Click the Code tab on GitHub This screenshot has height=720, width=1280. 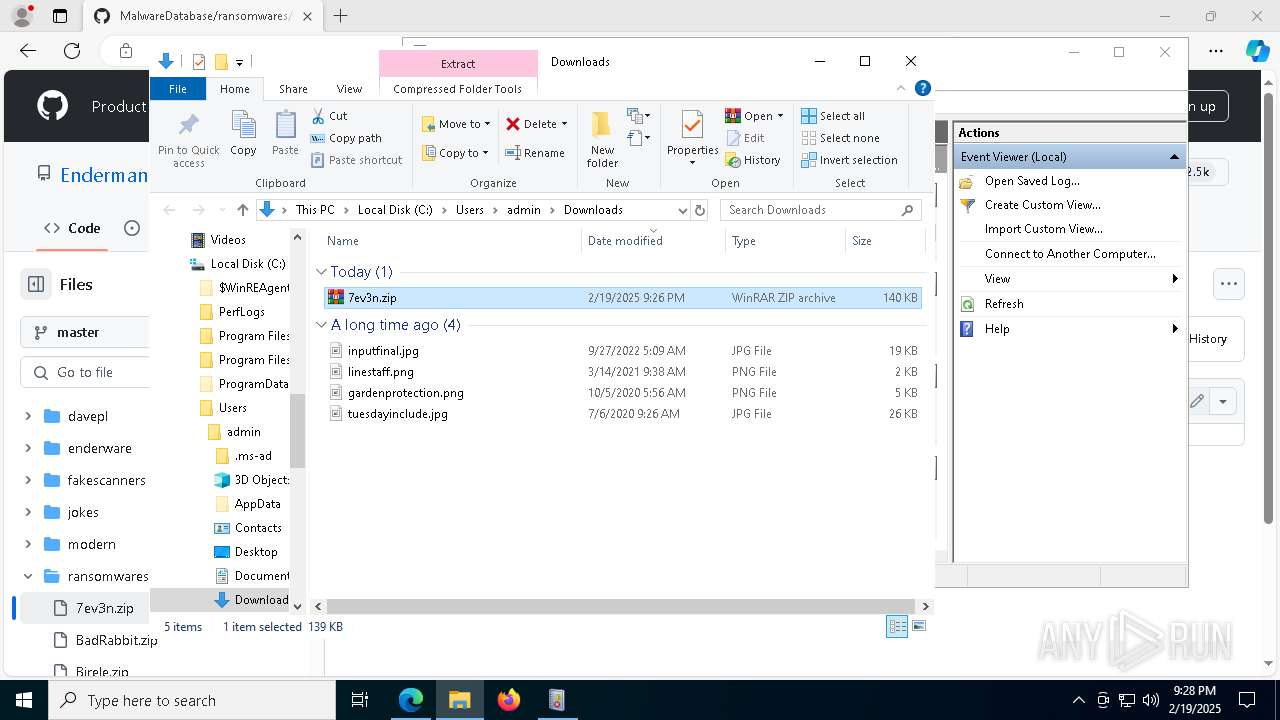pyautogui.click(x=72, y=228)
